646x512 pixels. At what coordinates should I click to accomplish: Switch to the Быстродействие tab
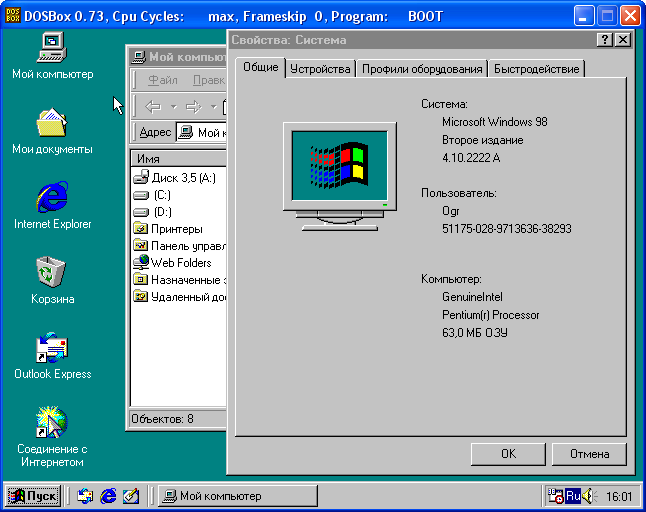point(536,69)
